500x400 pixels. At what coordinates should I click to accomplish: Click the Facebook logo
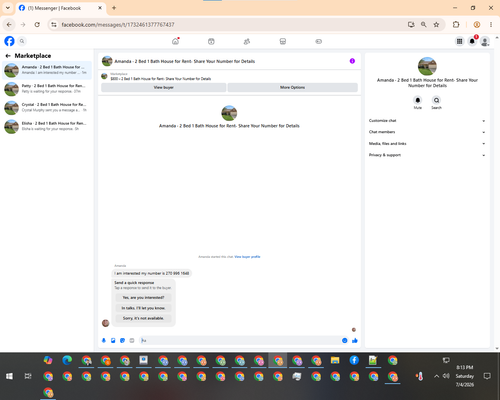(x=9, y=41)
